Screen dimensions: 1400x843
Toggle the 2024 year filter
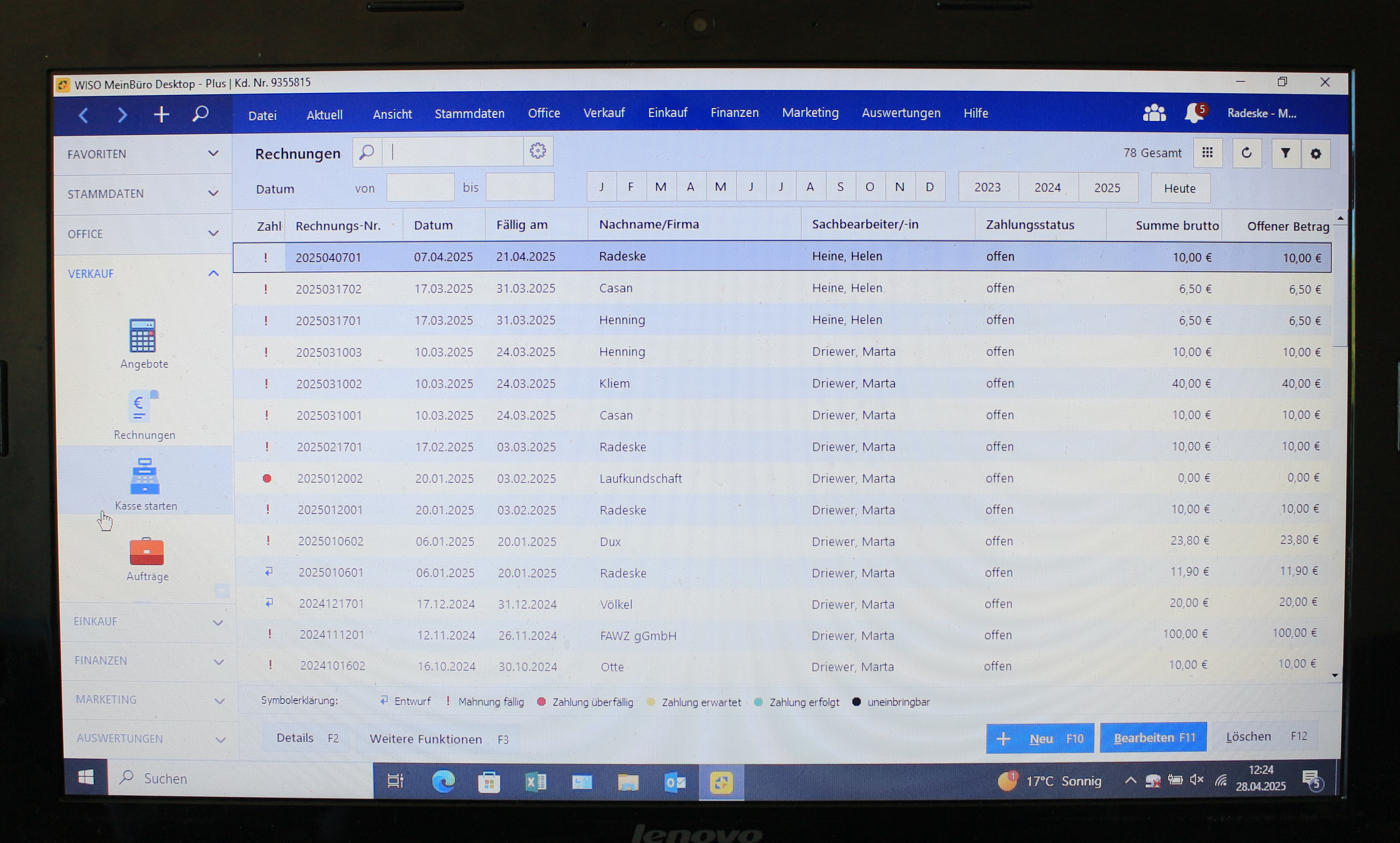[x=1047, y=188]
